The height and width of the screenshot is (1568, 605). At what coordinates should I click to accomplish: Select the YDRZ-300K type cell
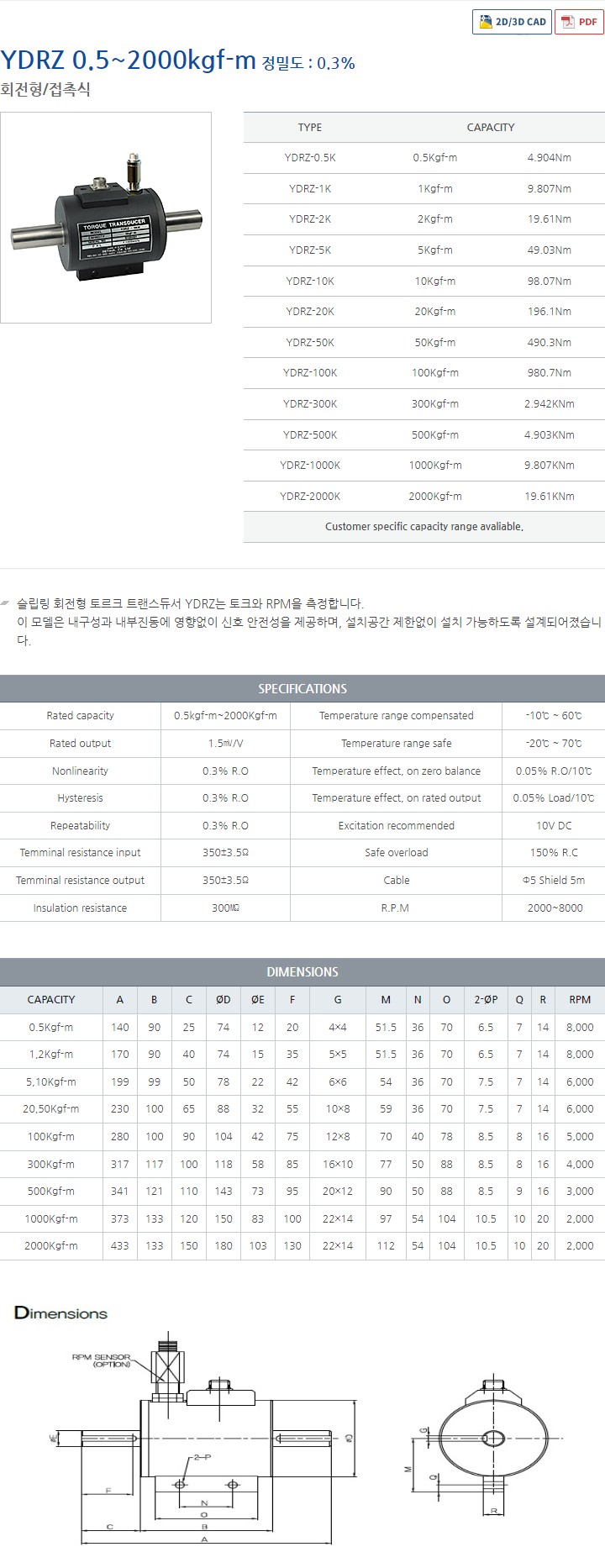point(310,404)
